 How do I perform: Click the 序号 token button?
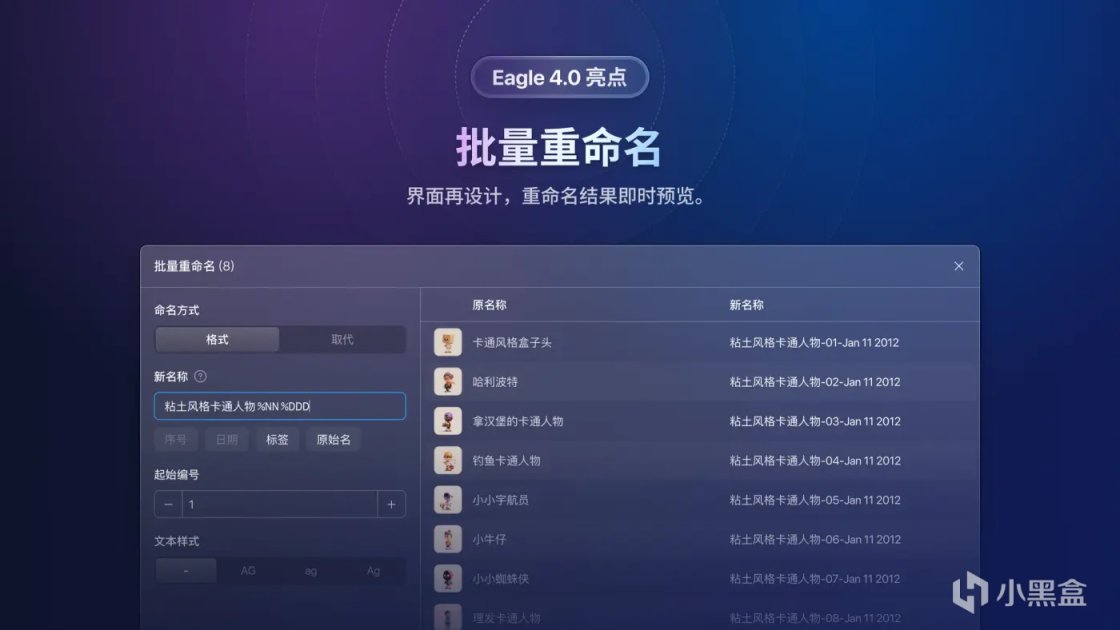[176, 439]
